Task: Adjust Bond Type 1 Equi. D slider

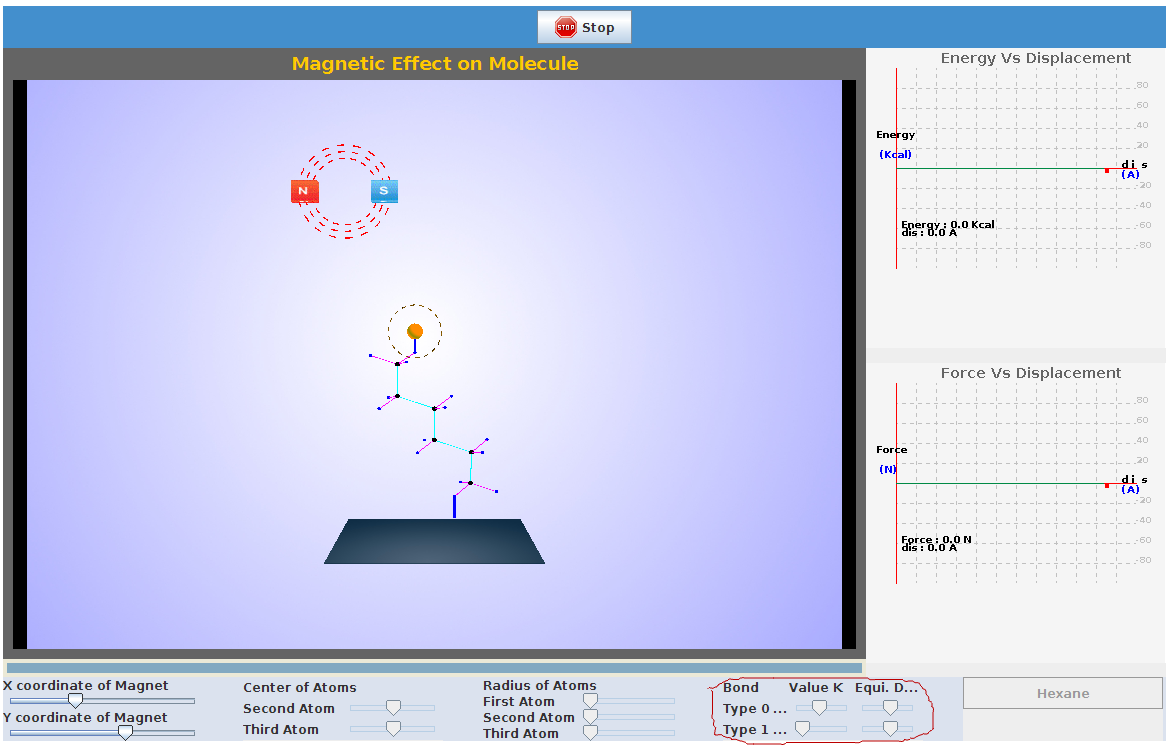Action: [887, 728]
